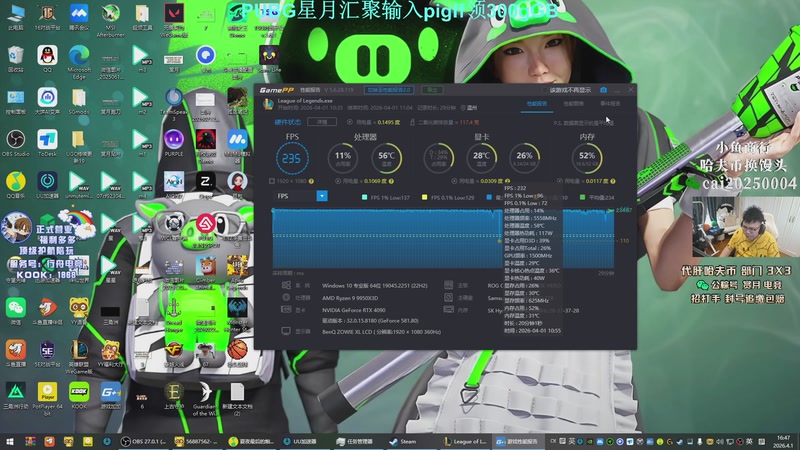
Task: Switch to League of Legends taskbar item
Action: 465,441
